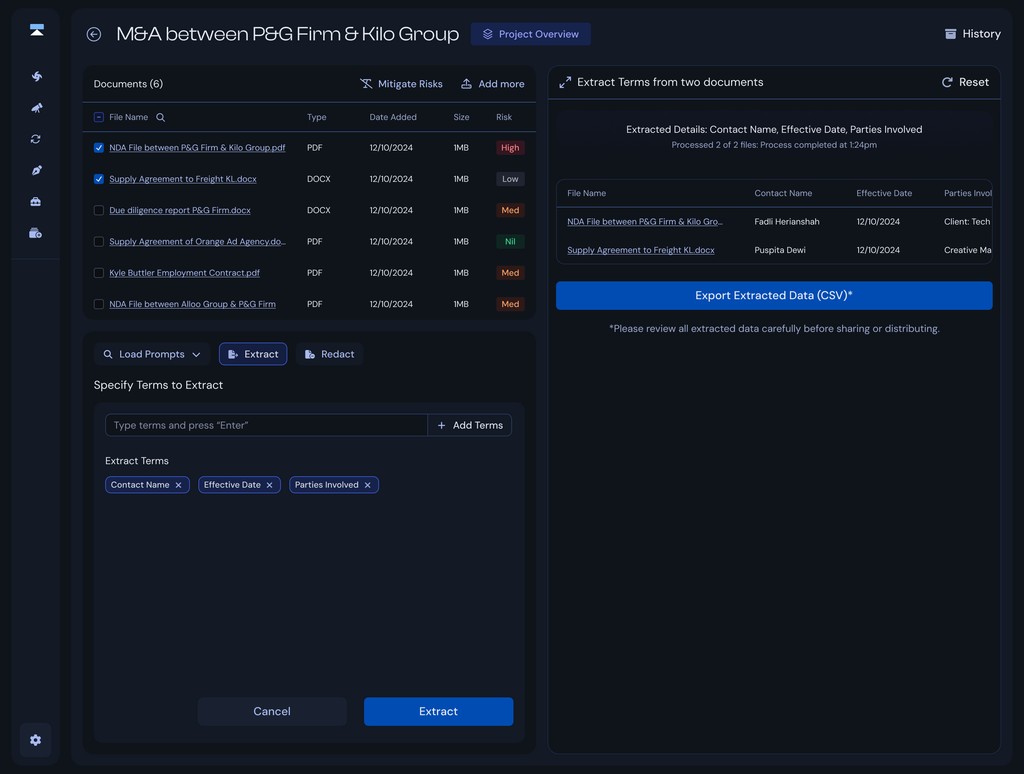Open Supply Agreement to Freight KL.docx in documents list

tap(183, 179)
